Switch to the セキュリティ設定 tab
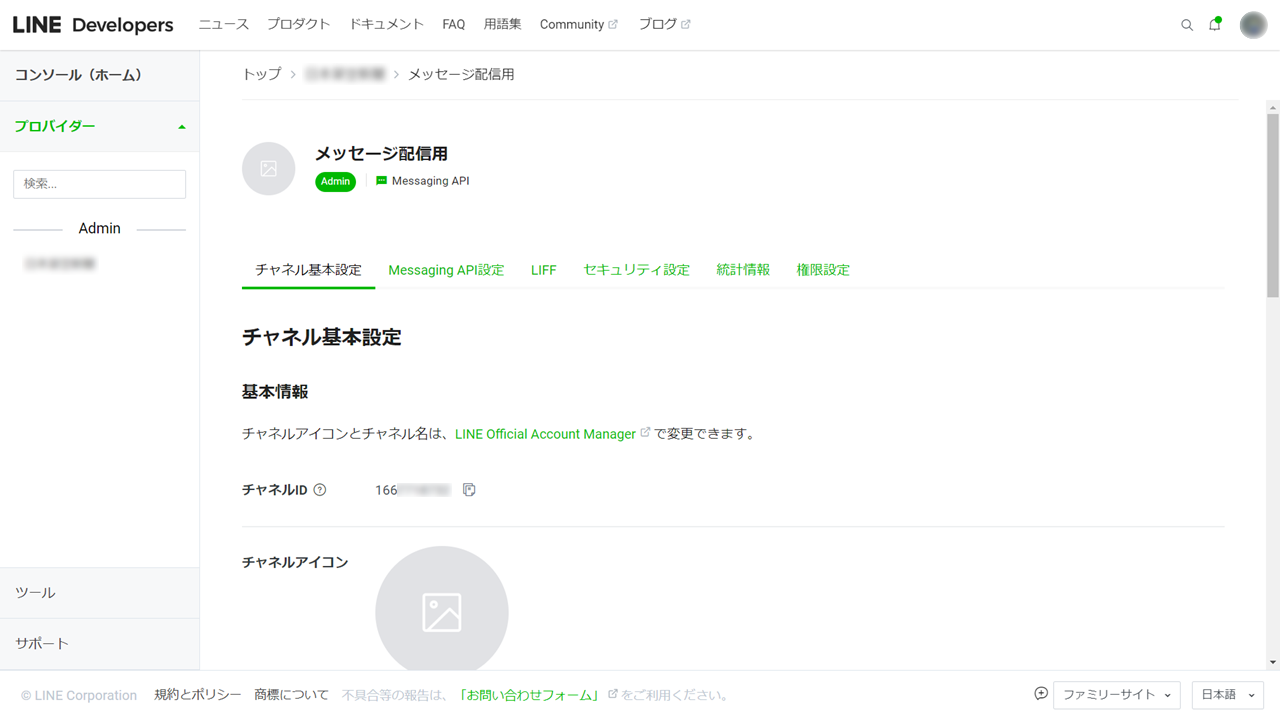The image size is (1280, 720). [x=637, y=270]
